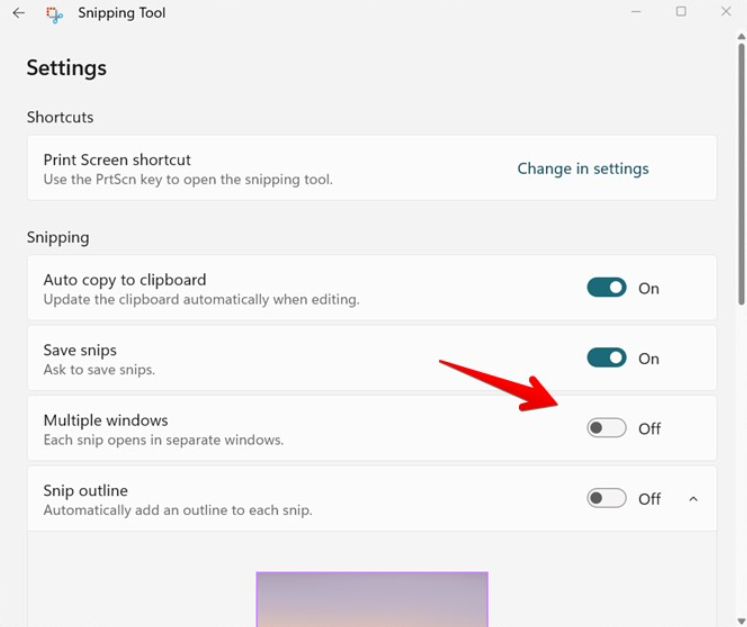Click 'Use the PrtScn key' description text
This screenshot has height=627, width=747.
click(x=188, y=180)
